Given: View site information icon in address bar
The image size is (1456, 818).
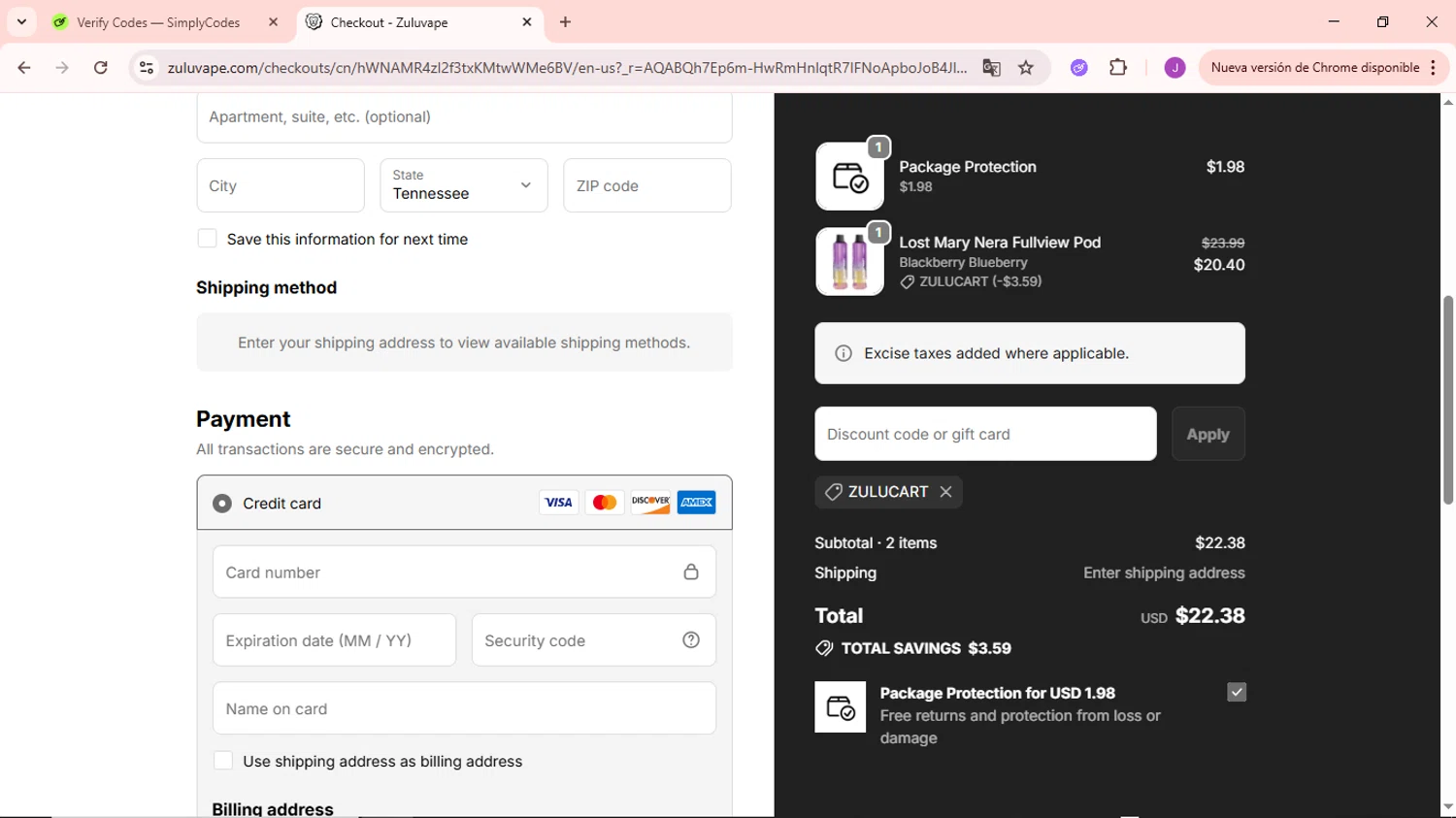Looking at the screenshot, I should [x=147, y=68].
